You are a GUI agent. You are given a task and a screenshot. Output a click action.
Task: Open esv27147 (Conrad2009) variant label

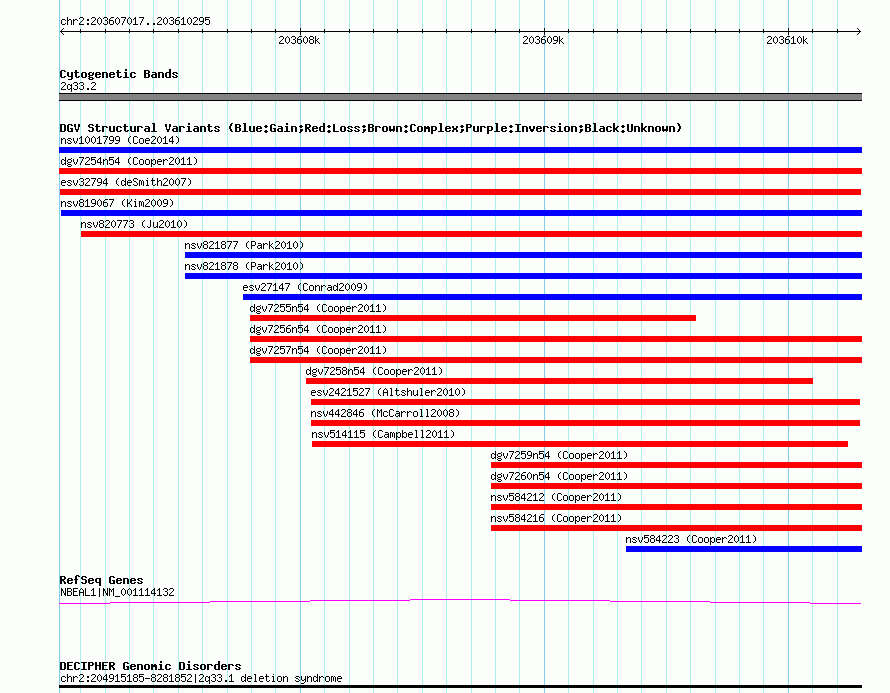click(305, 287)
